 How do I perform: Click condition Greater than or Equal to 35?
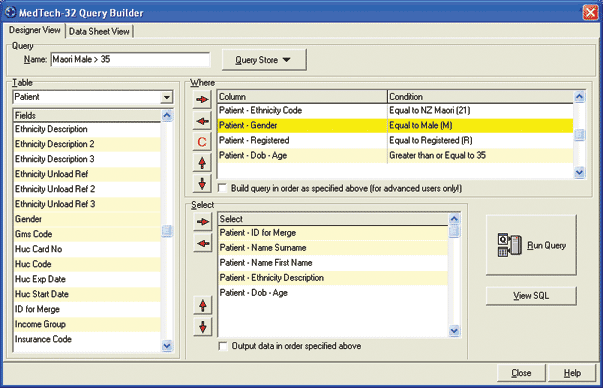[x=438, y=156]
